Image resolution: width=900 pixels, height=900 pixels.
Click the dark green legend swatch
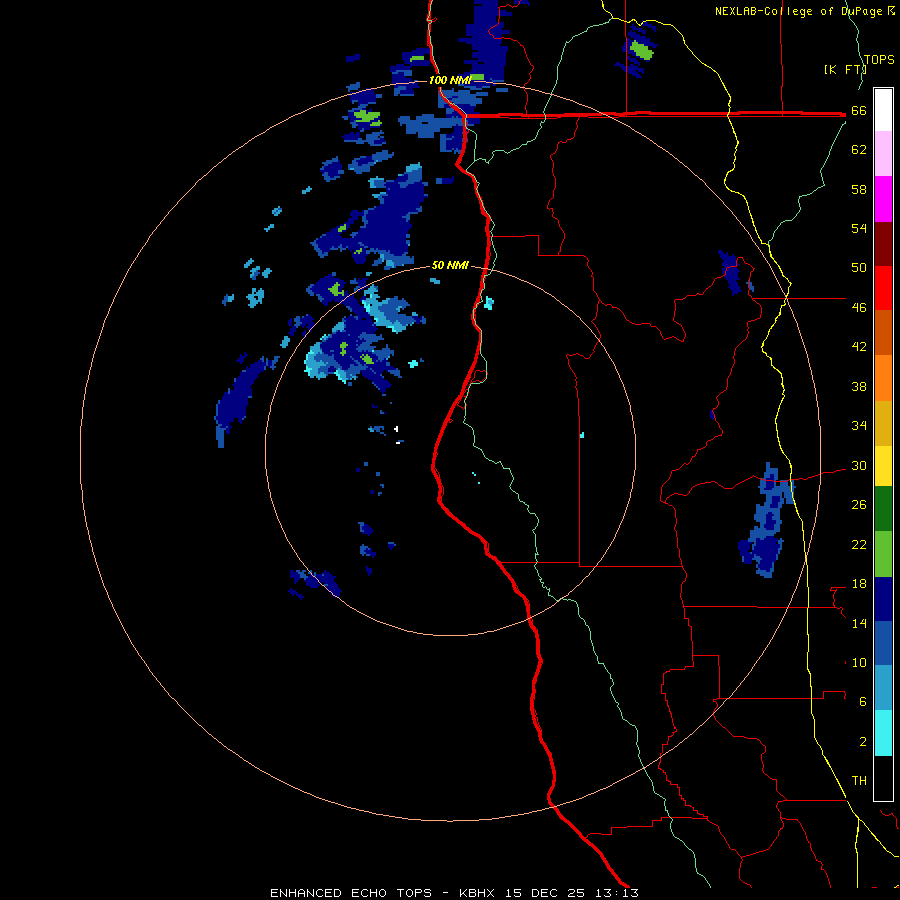883,509
